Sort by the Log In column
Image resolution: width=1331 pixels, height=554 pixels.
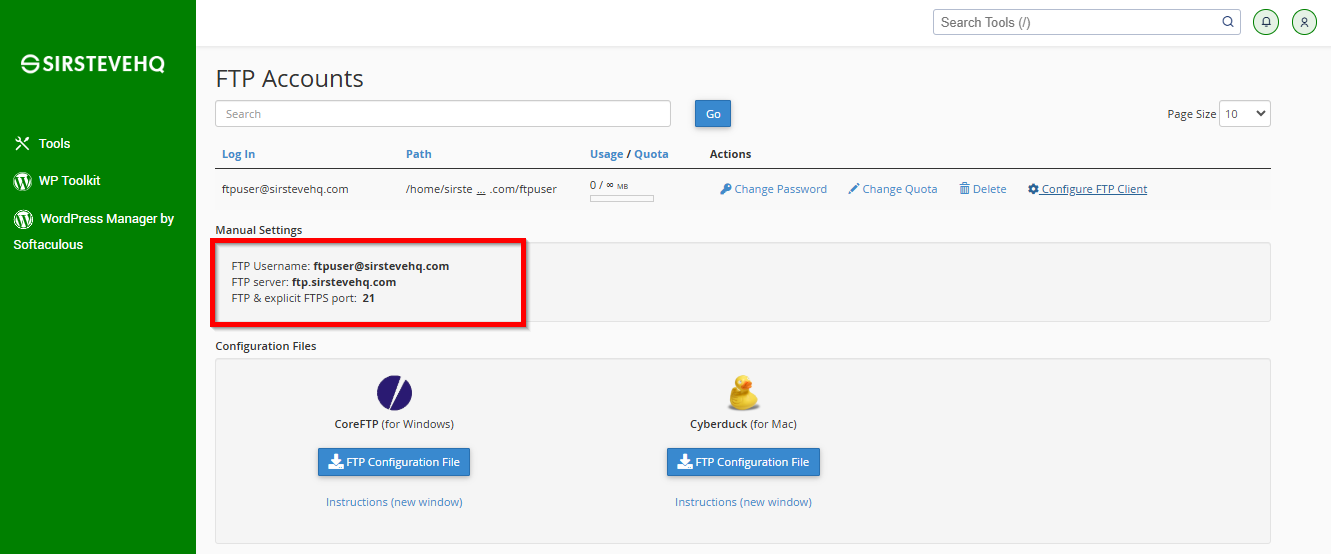238,154
